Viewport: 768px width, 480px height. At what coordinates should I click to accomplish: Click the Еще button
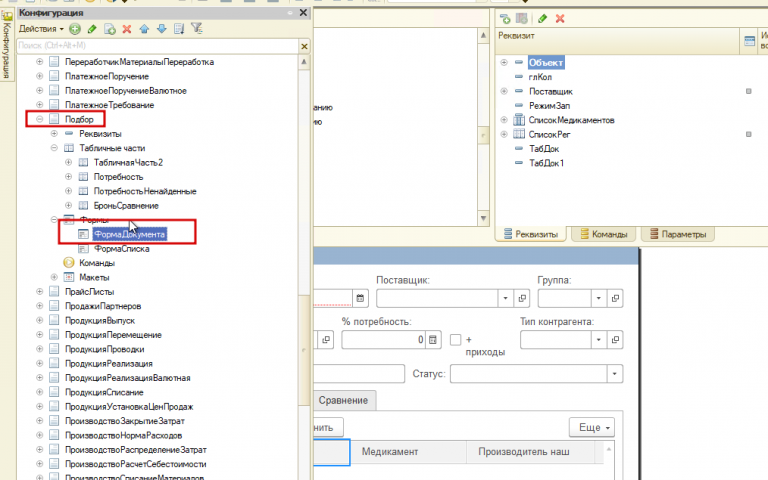point(592,428)
